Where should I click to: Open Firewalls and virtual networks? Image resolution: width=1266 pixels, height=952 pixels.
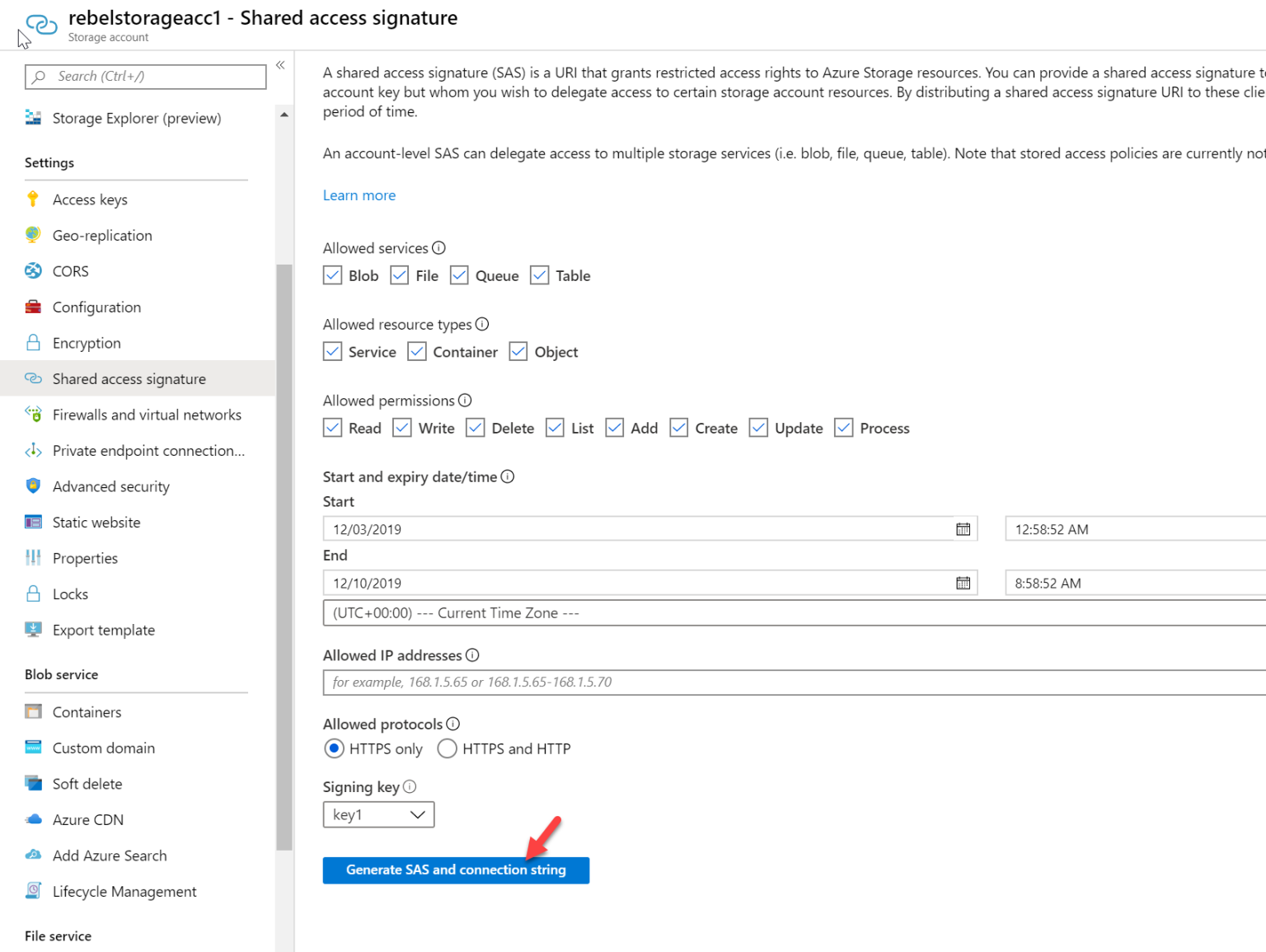147,415
